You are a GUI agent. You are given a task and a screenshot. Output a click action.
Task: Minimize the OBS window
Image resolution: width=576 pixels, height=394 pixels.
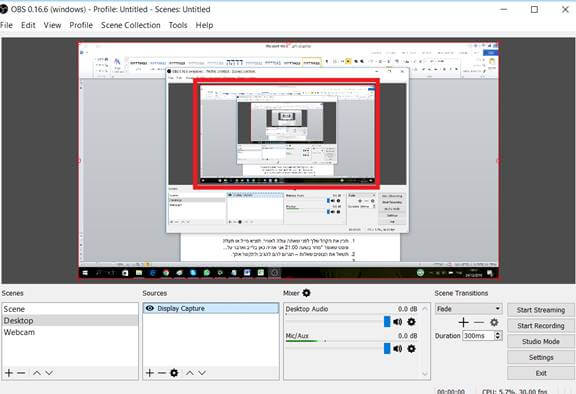pos(504,9)
